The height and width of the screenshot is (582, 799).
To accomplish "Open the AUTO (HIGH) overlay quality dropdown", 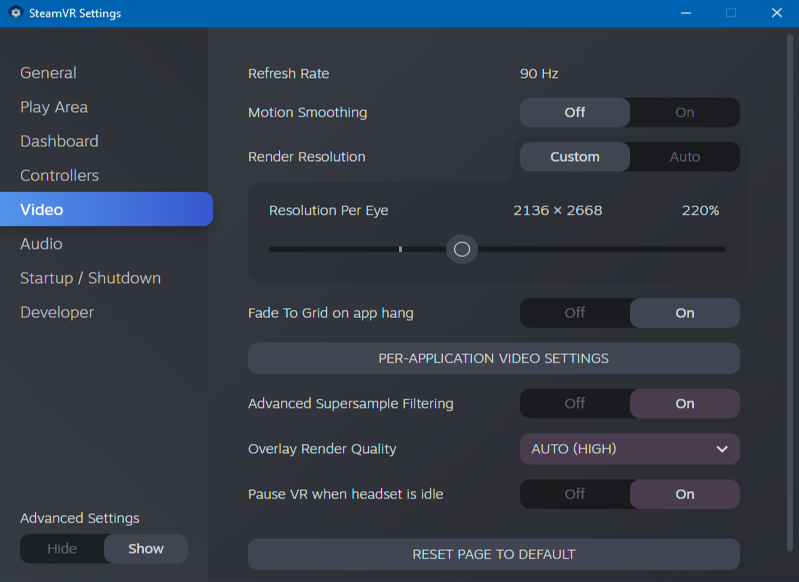I will [630, 449].
